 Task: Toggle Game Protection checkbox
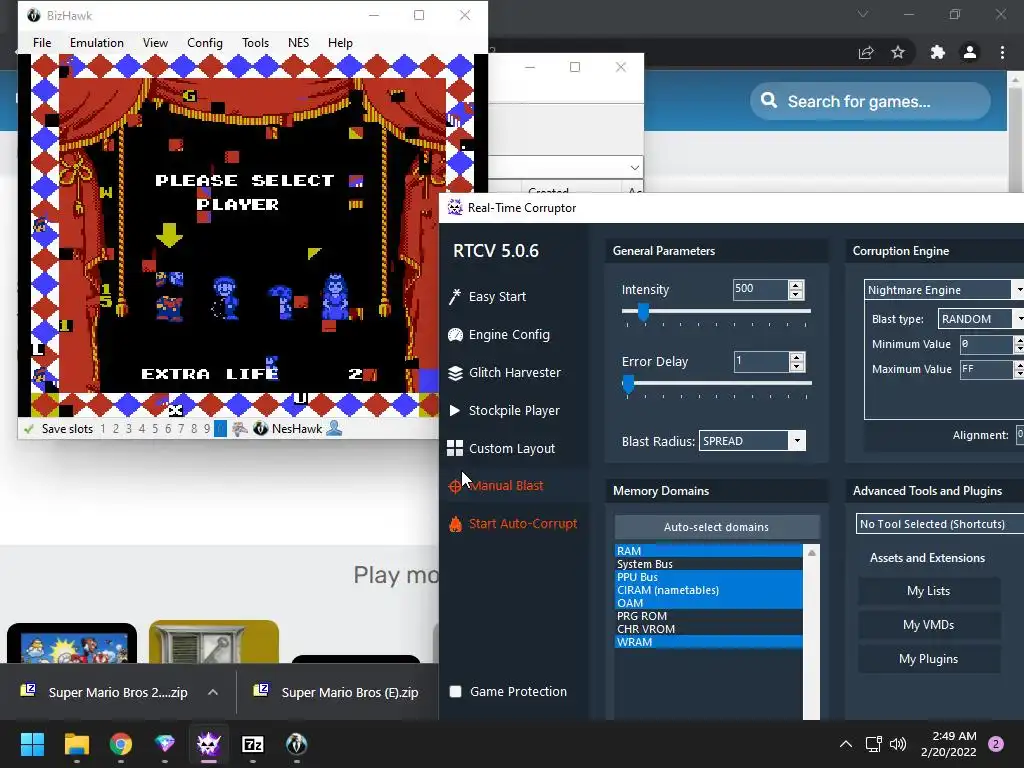click(x=456, y=692)
